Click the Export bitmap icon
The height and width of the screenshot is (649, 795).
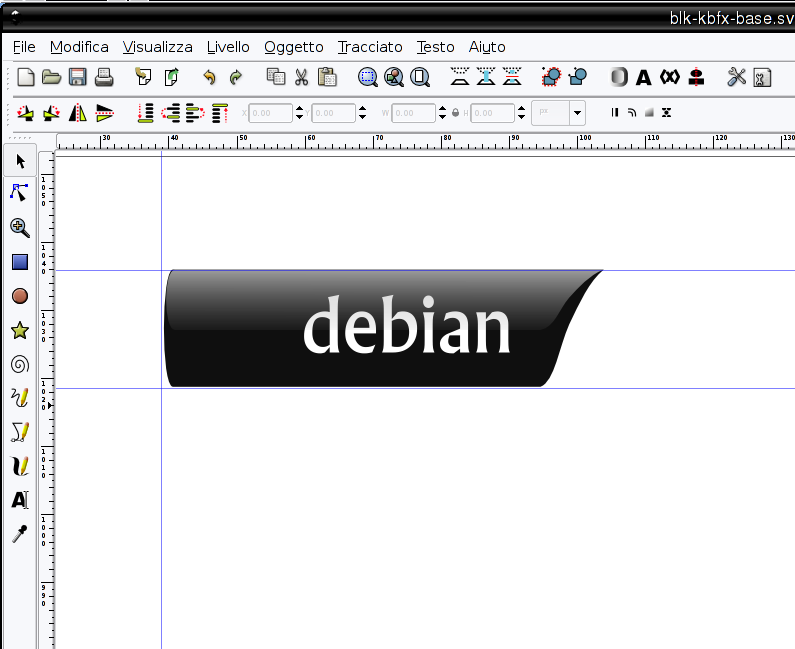(171, 77)
